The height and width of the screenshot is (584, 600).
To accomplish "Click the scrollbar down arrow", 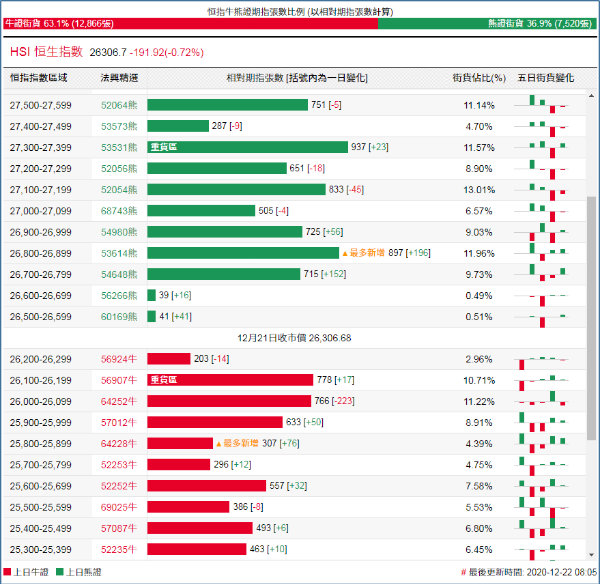I will 591,555.
